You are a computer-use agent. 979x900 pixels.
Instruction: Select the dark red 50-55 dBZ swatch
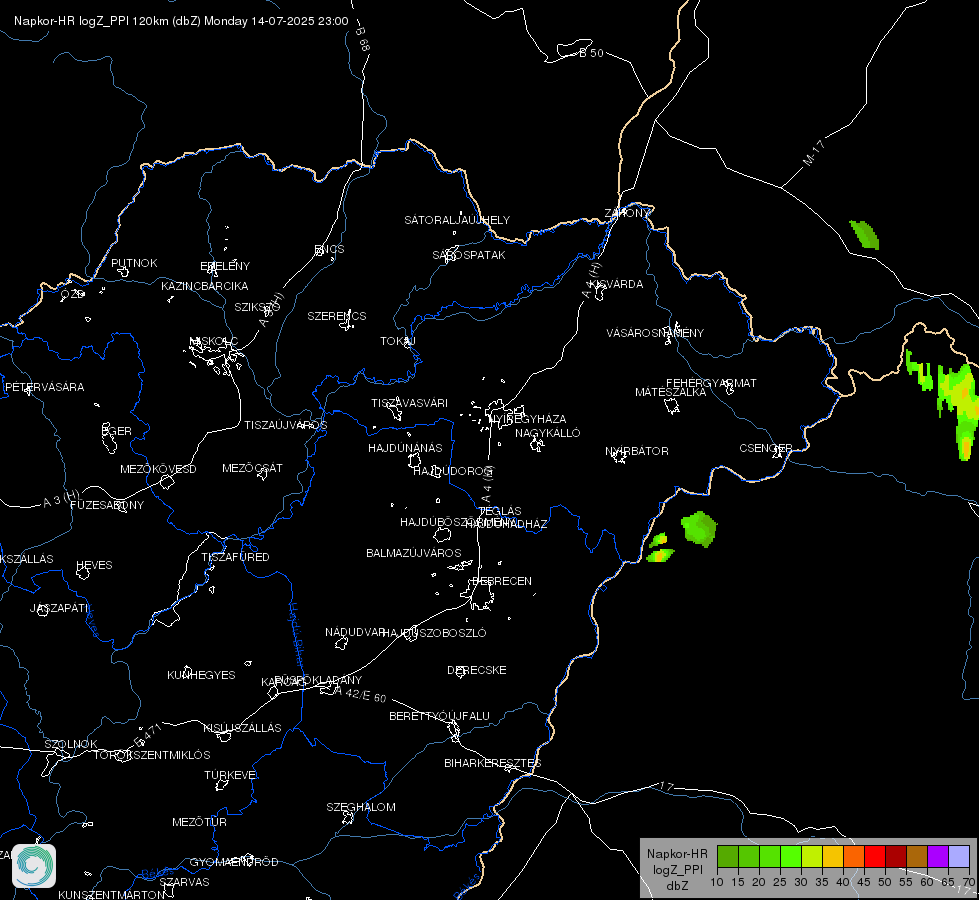[x=896, y=857]
